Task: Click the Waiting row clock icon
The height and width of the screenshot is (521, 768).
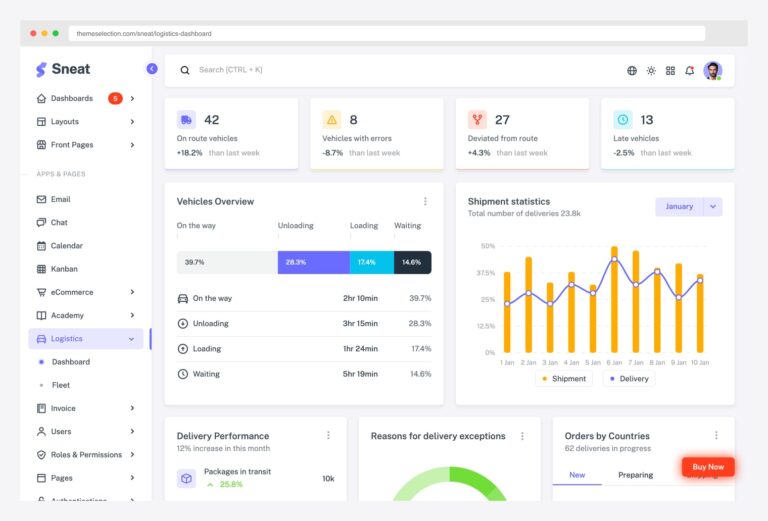Action: coord(183,374)
